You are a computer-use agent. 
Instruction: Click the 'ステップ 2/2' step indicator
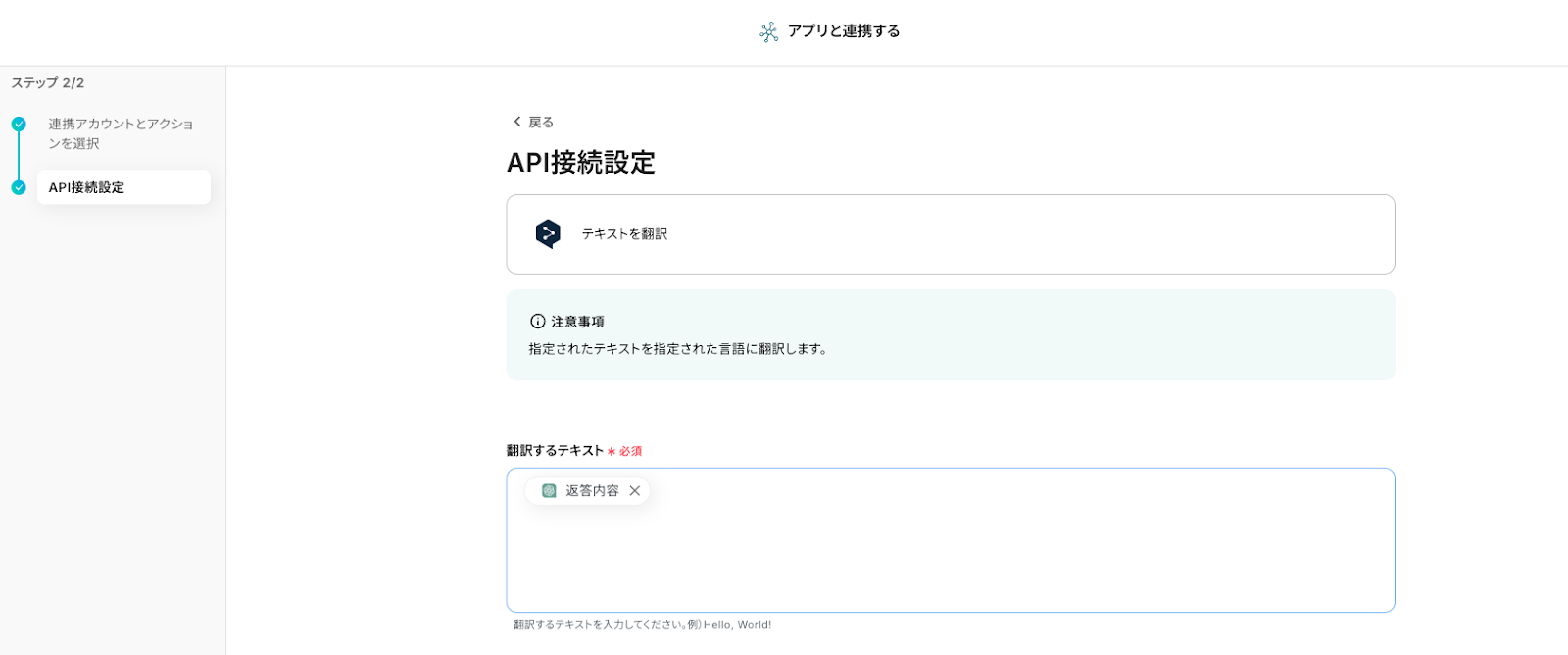coord(48,83)
